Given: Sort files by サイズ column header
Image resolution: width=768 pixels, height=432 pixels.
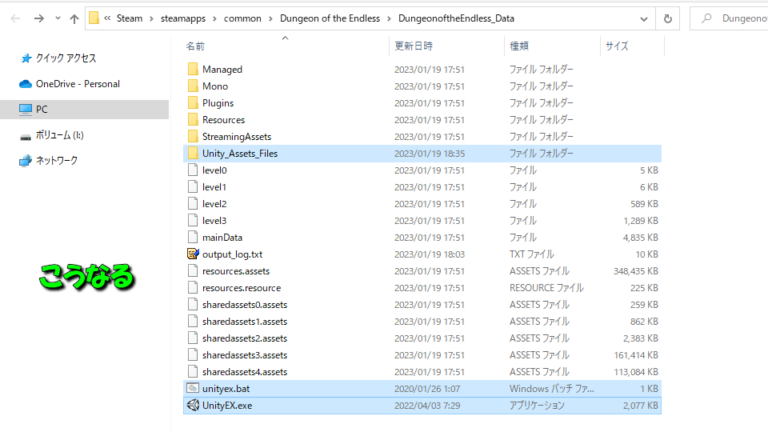Looking at the screenshot, I should click(617, 46).
